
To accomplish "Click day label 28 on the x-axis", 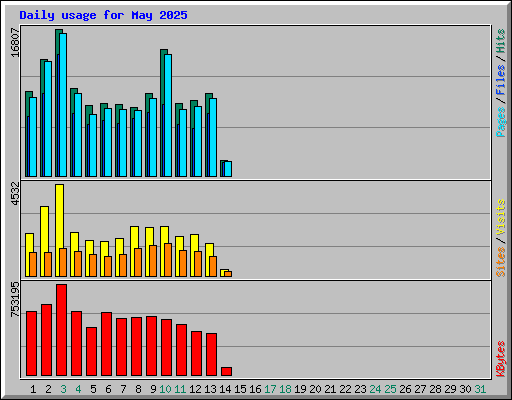I will point(435,389).
